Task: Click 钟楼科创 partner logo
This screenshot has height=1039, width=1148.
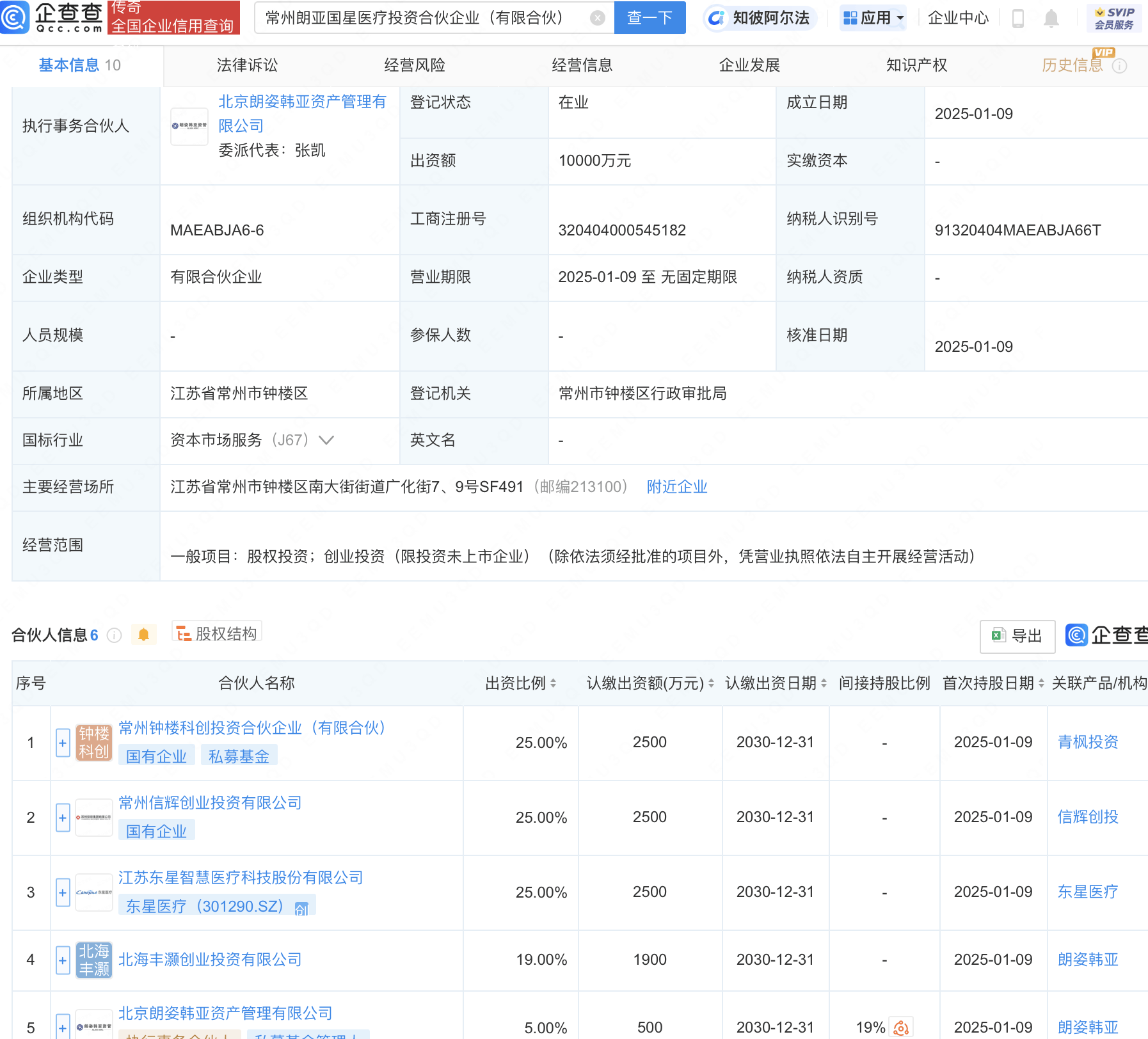Action: [x=94, y=742]
